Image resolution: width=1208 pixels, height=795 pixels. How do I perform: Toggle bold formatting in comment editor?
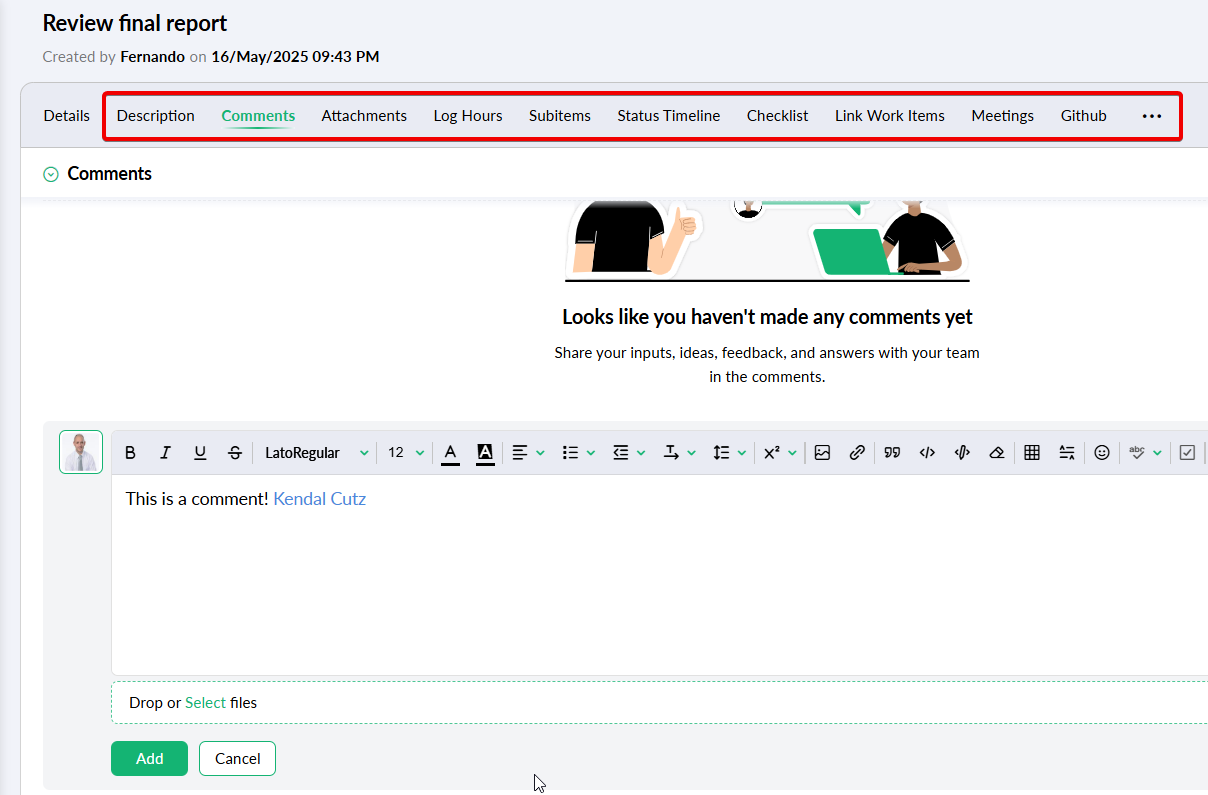[130, 453]
